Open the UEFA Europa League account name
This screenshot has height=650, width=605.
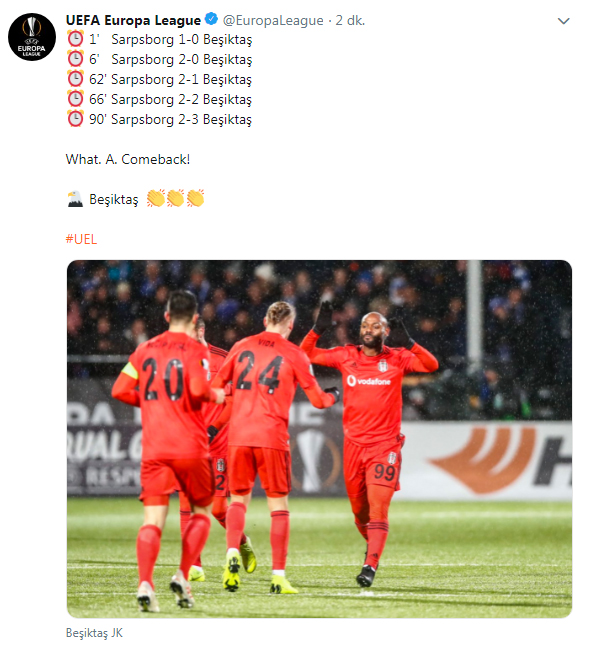click(x=133, y=20)
